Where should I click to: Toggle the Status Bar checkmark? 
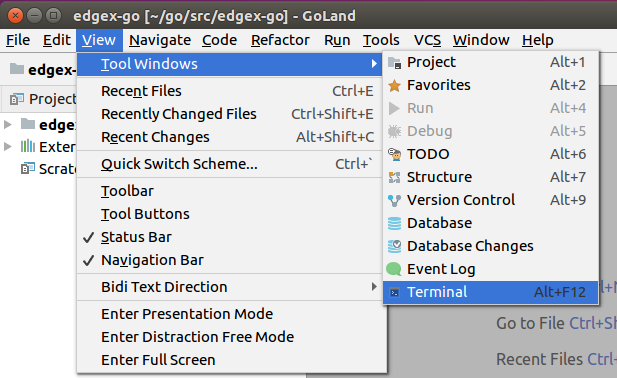point(89,237)
